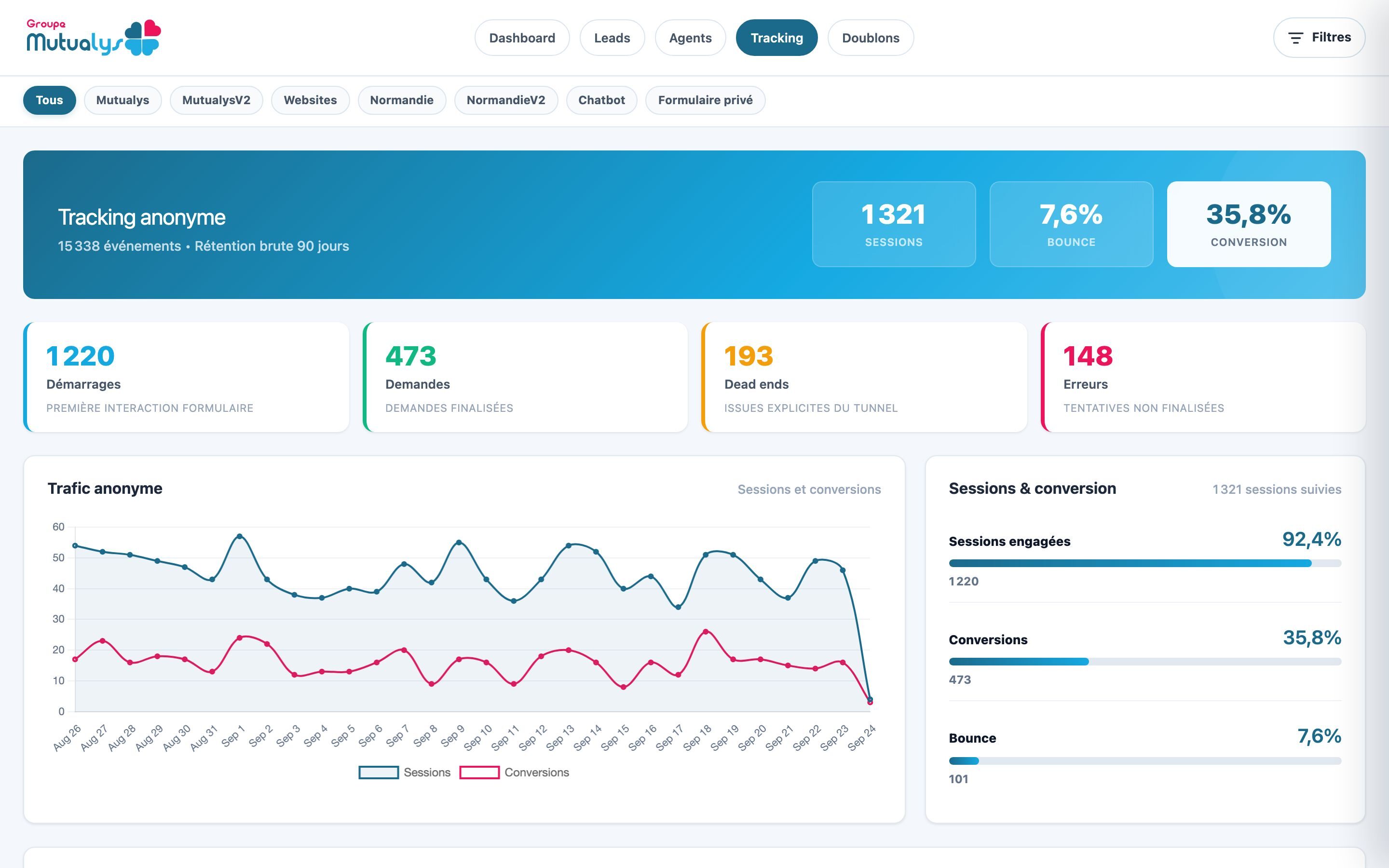Switch to the Leads tab
This screenshot has height=868, width=1389.
coord(612,38)
